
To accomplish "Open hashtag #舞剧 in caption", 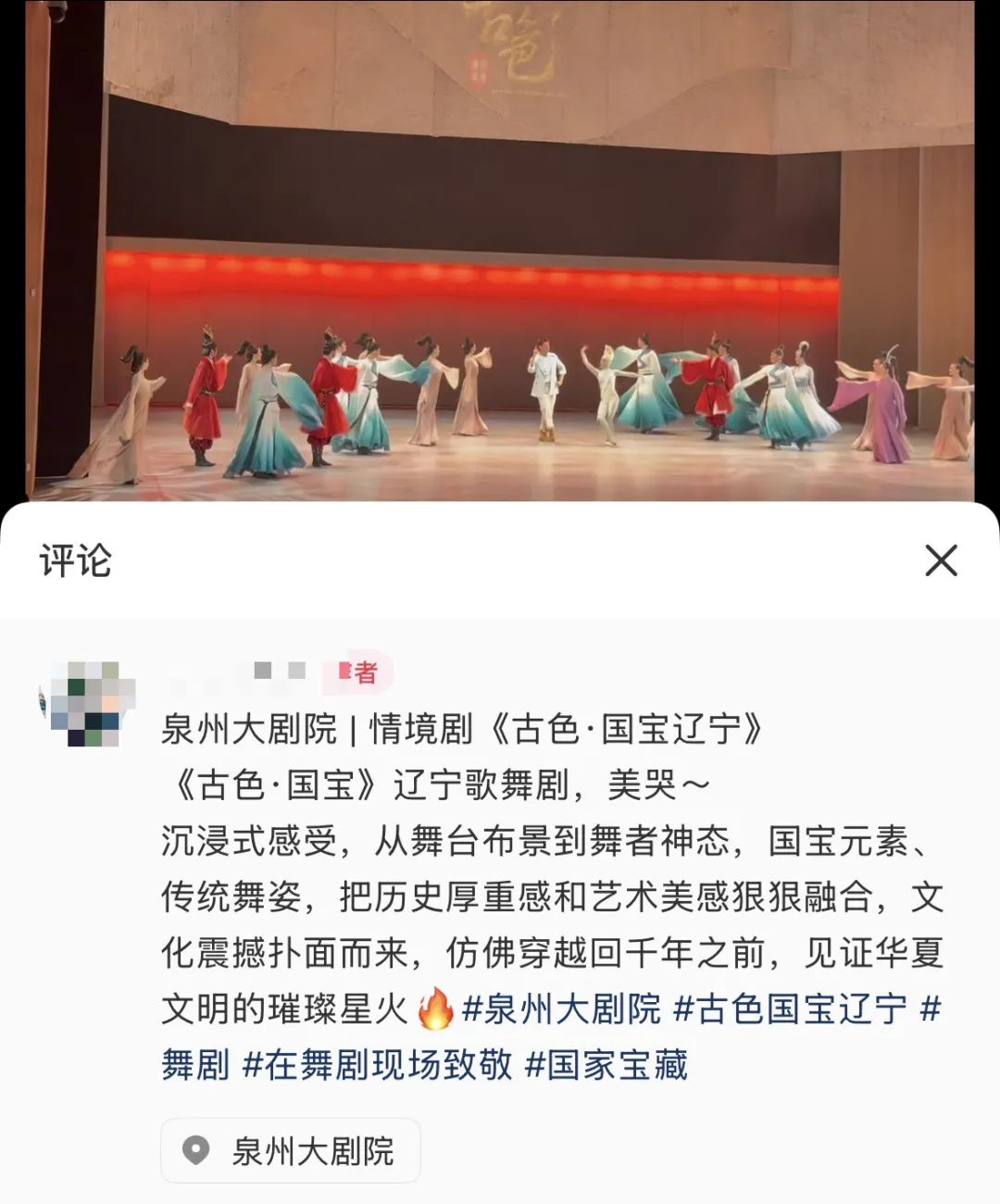I will point(195,1065).
